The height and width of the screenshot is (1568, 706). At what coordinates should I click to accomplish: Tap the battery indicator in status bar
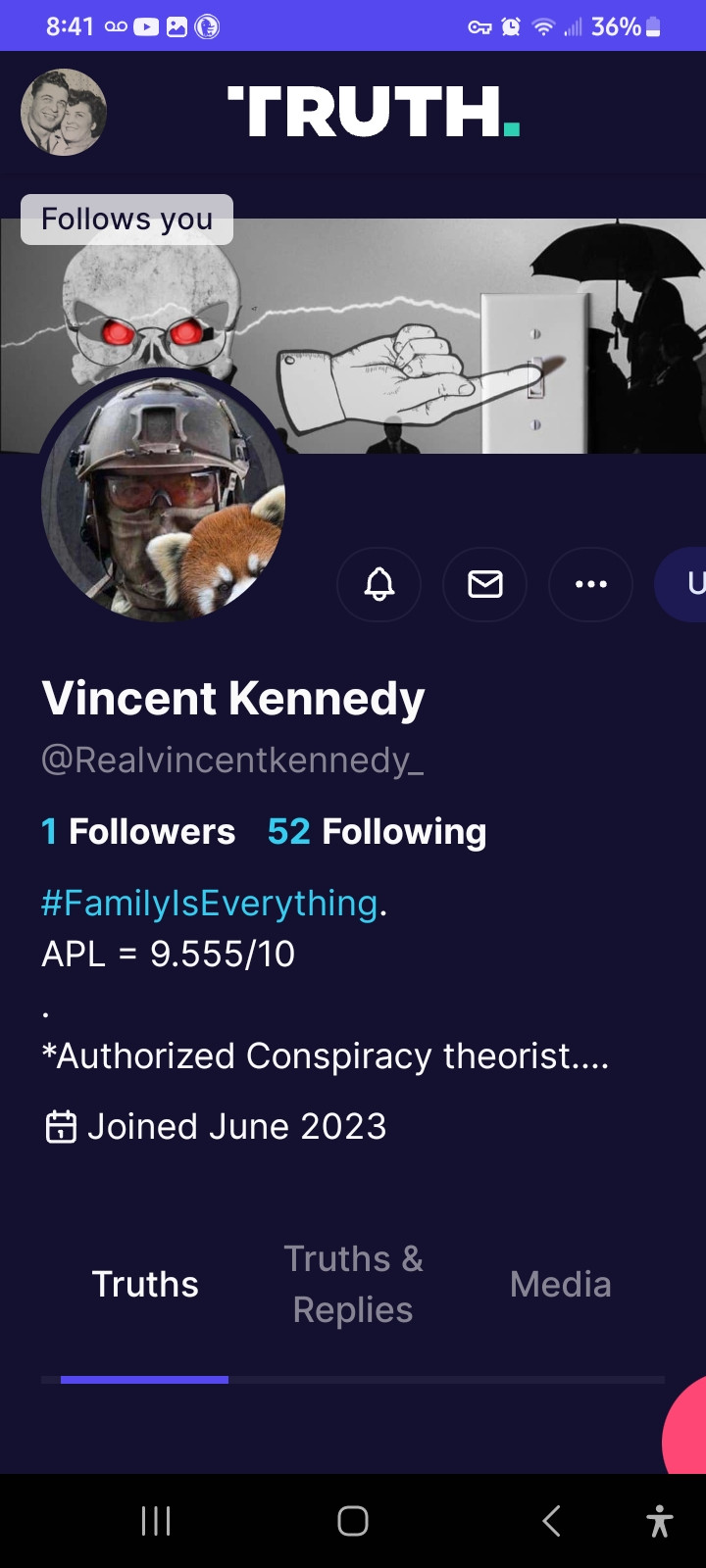pos(653,26)
